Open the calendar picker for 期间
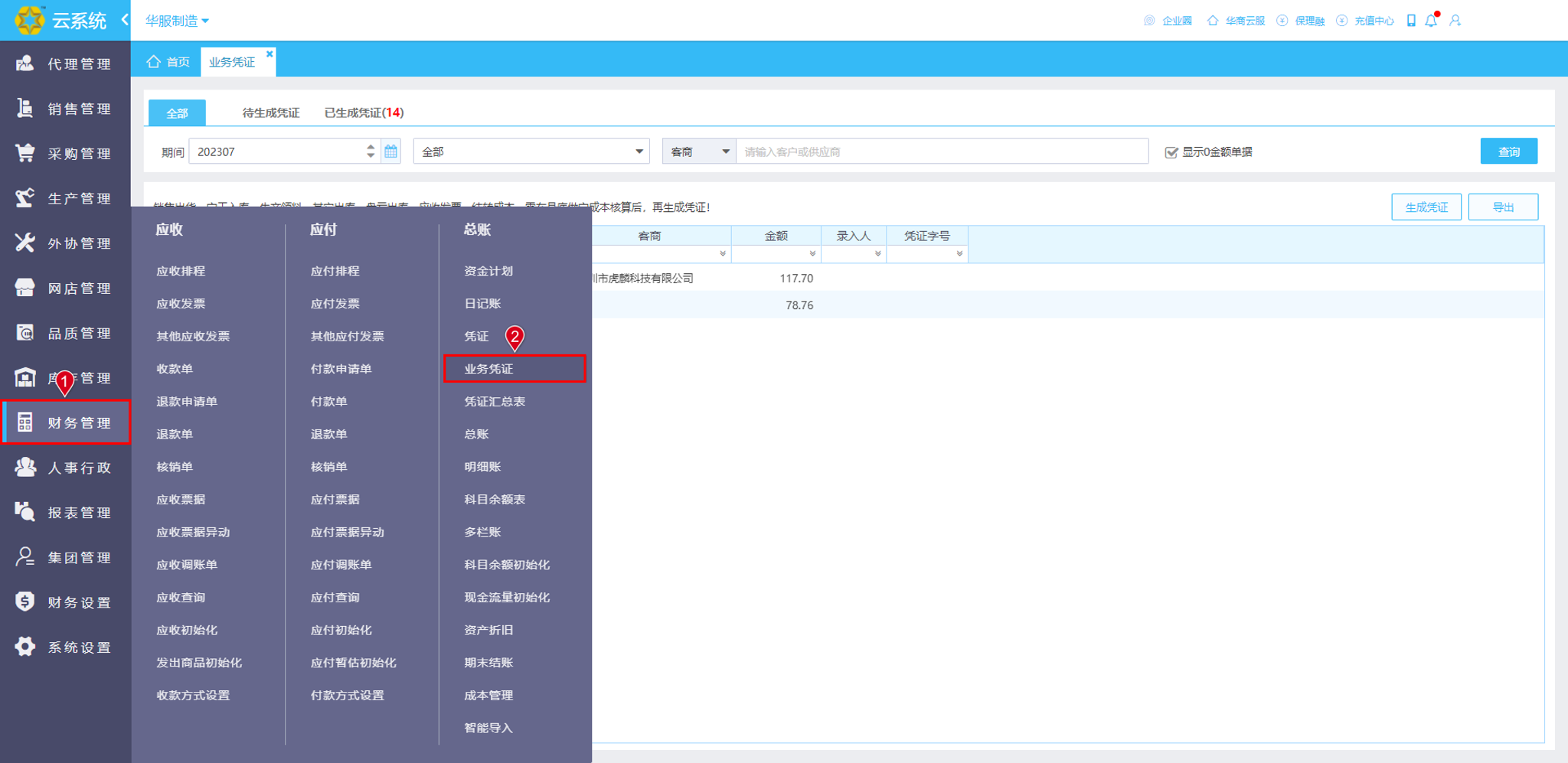The image size is (1568, 763). pos(391,152)
